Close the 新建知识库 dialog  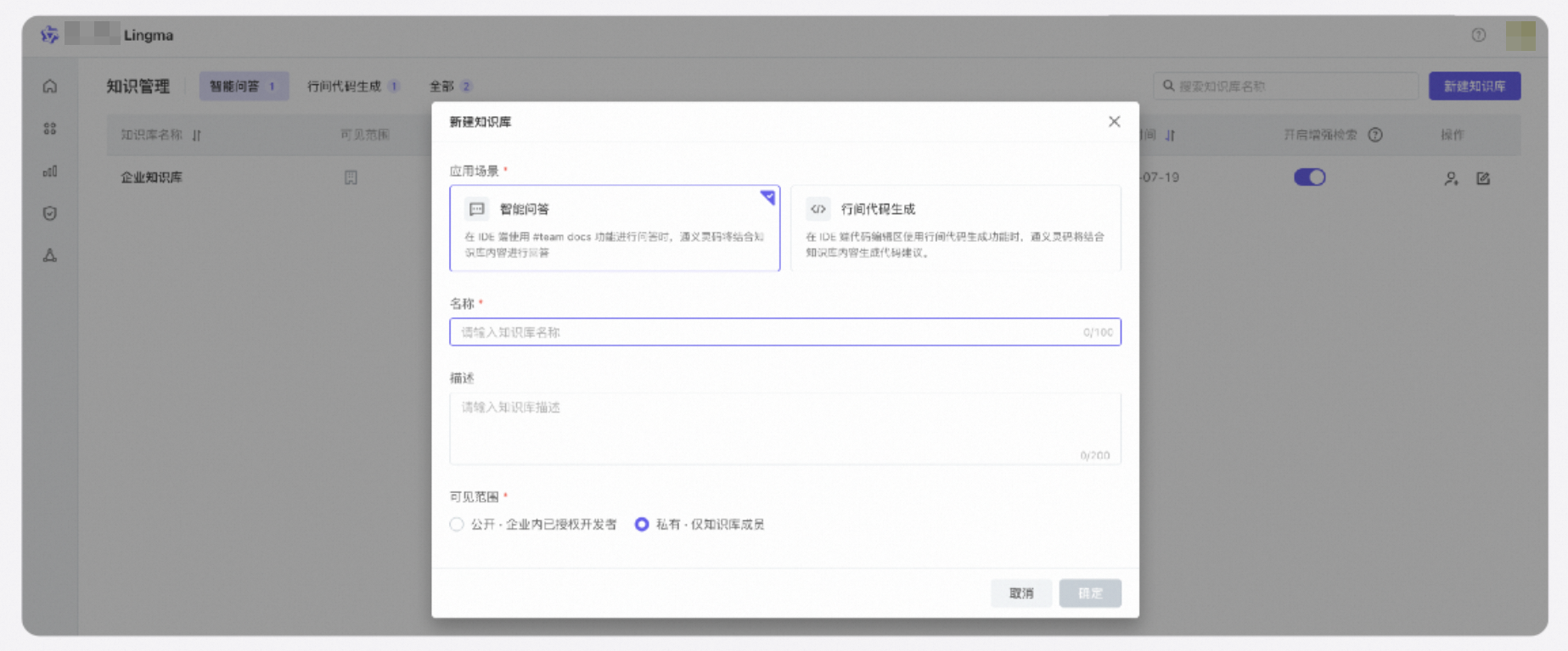(x=1115, y=121)
